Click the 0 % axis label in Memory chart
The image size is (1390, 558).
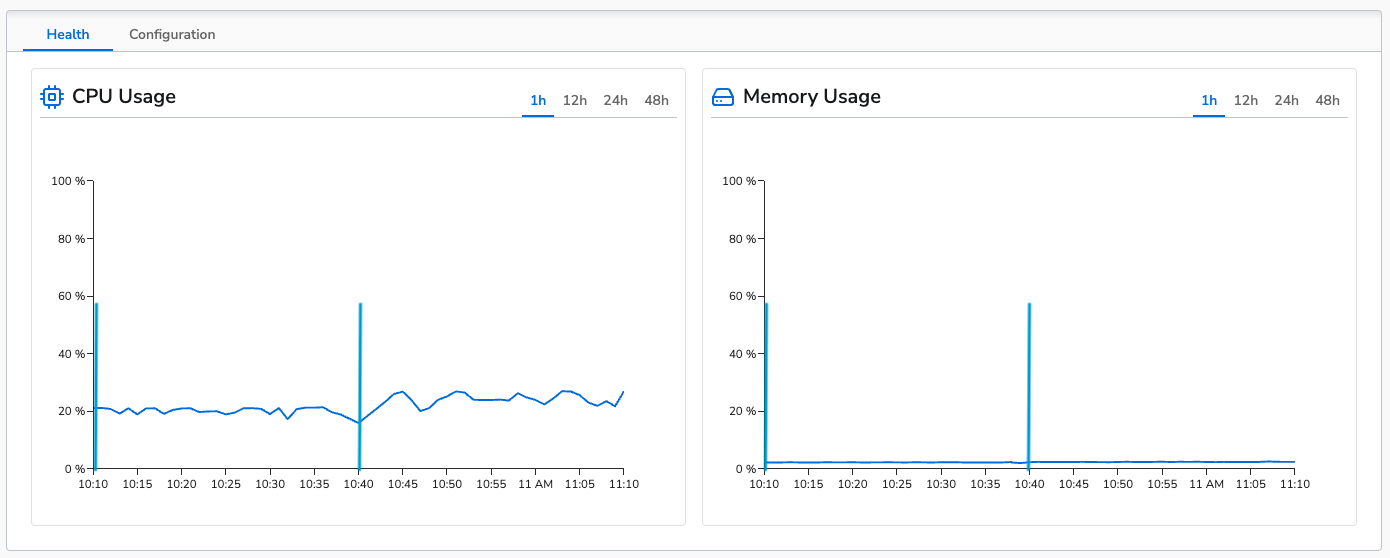[x=745, y=469]
